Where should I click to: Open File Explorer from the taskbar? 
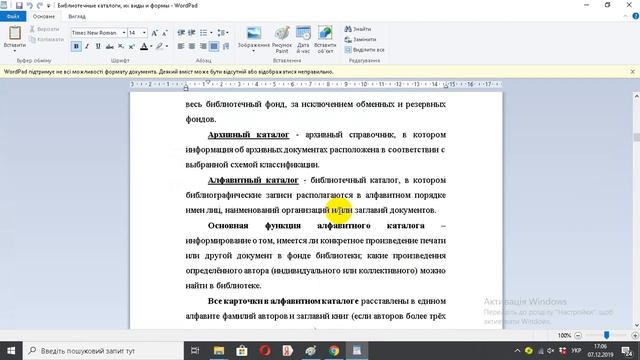[219, 351]
